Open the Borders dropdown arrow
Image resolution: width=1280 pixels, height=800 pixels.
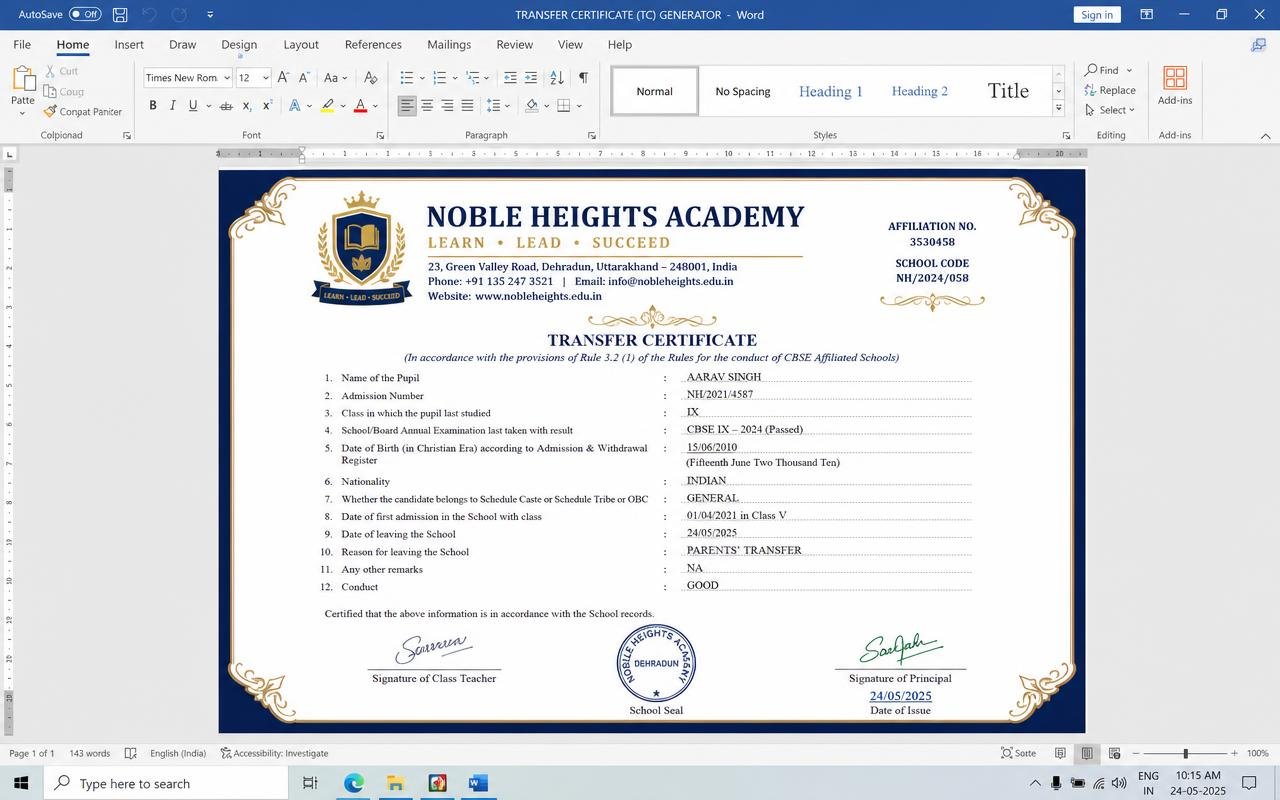pos(579,105)
